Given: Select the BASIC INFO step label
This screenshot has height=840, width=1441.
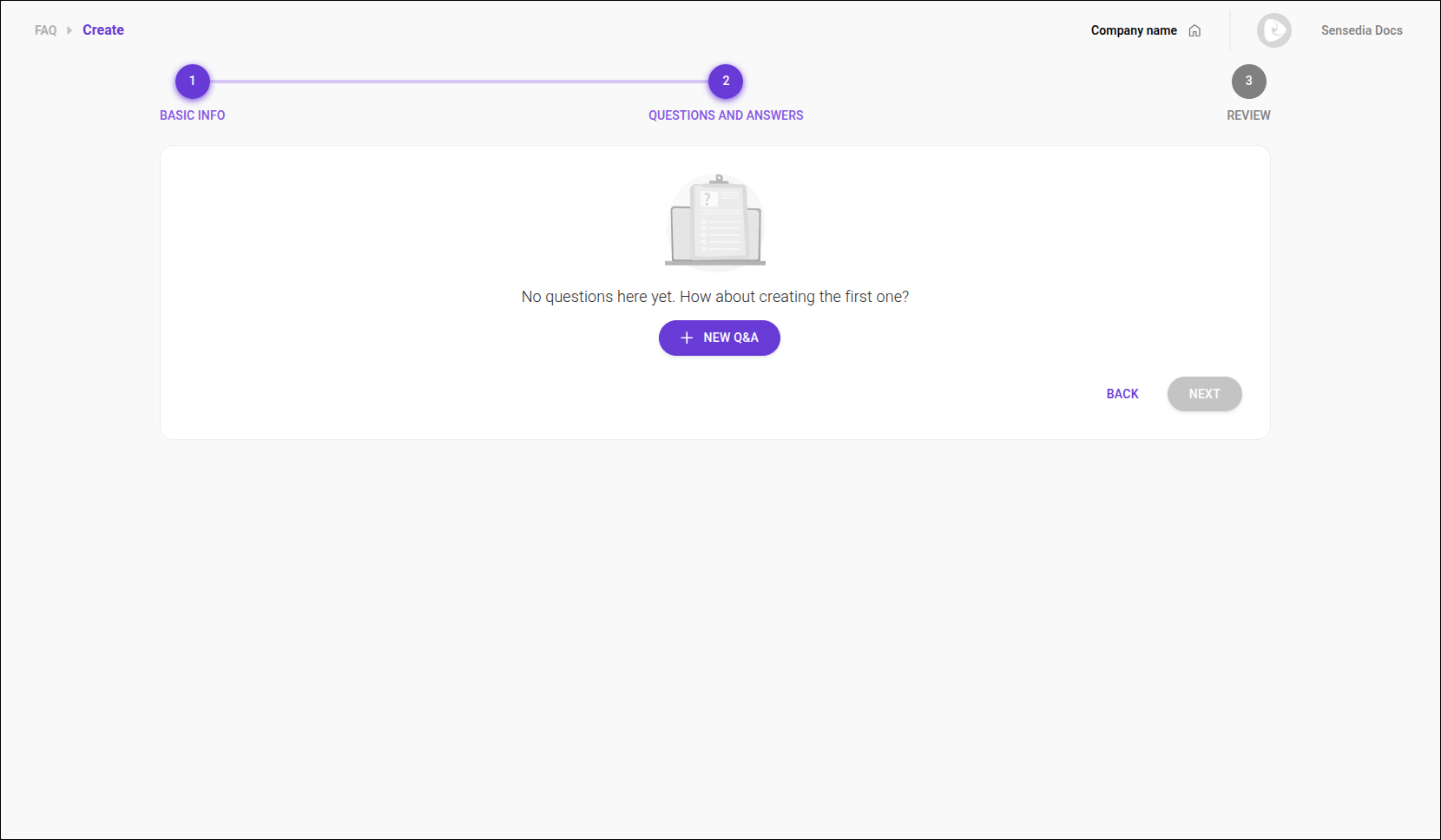Looking at the screenshot, I should pos(192,115).
